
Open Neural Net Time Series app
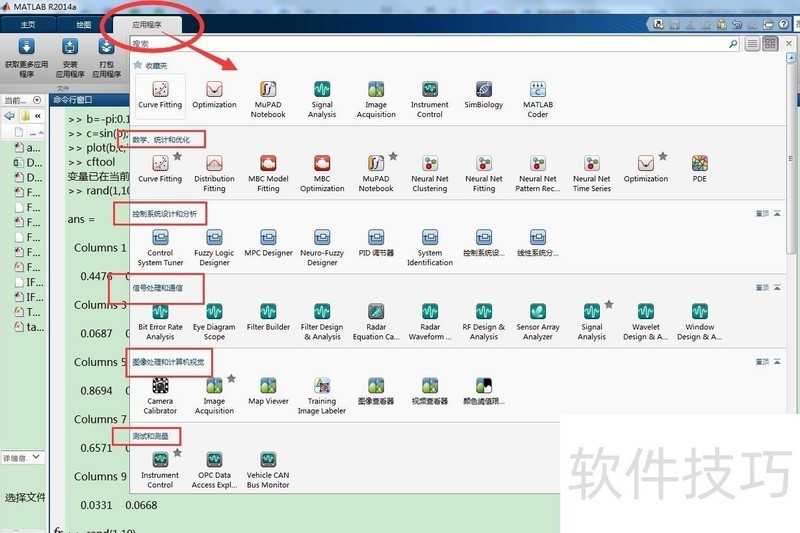[x=591, y=174]
